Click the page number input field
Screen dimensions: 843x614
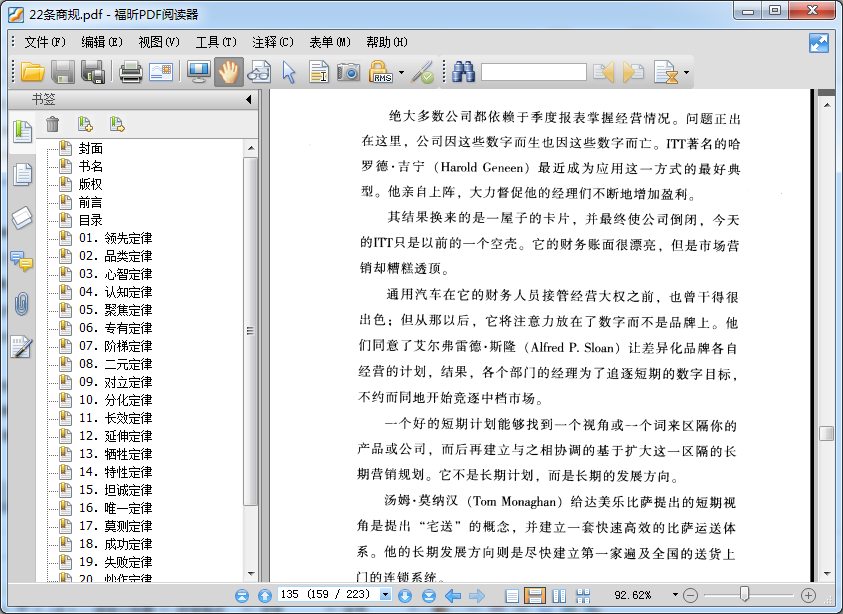[328, 595]
